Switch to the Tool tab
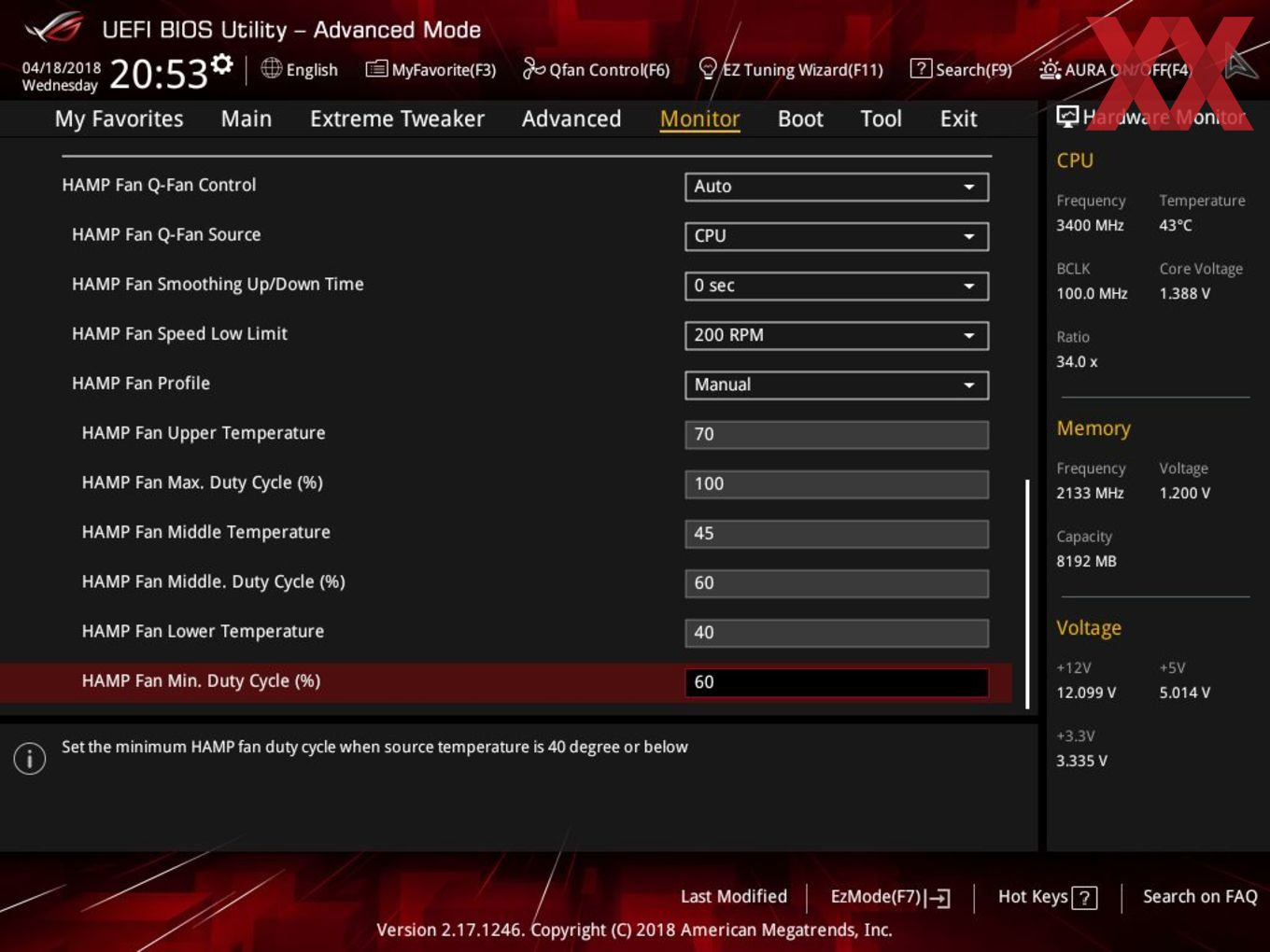1270x952 pixels. [x=881, y=119]
